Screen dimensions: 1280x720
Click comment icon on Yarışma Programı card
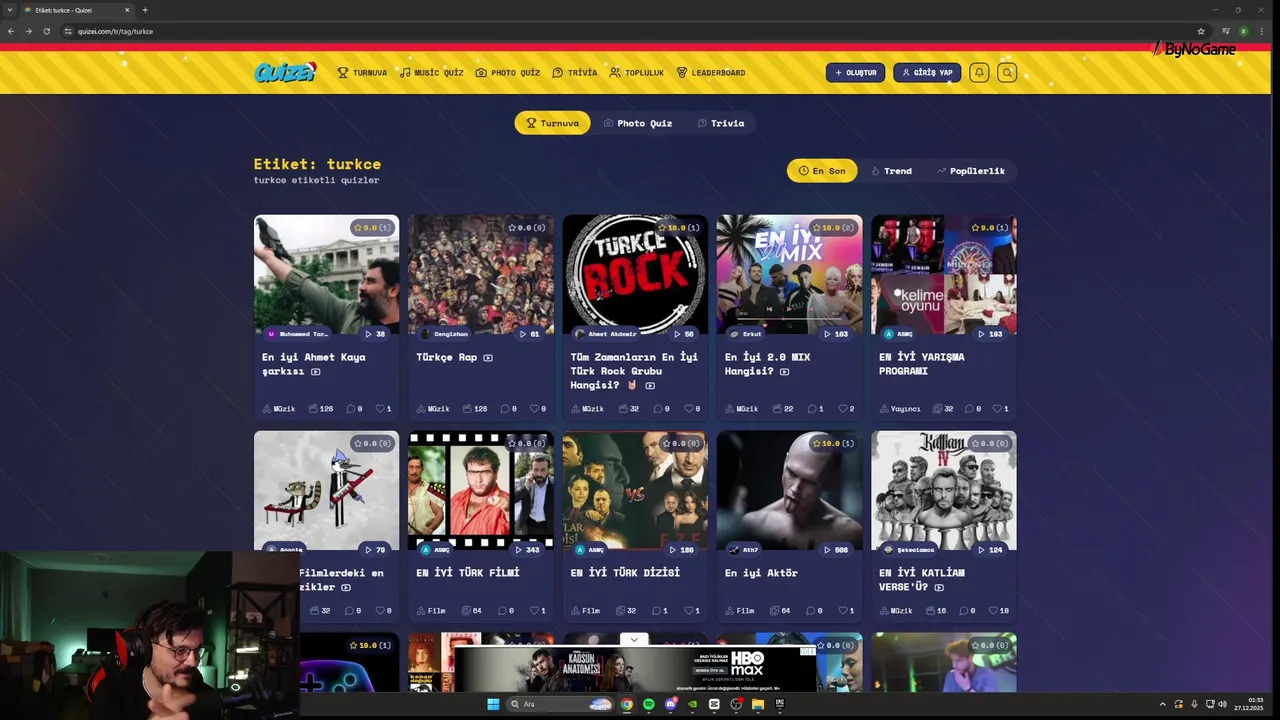tap(971, 409)
